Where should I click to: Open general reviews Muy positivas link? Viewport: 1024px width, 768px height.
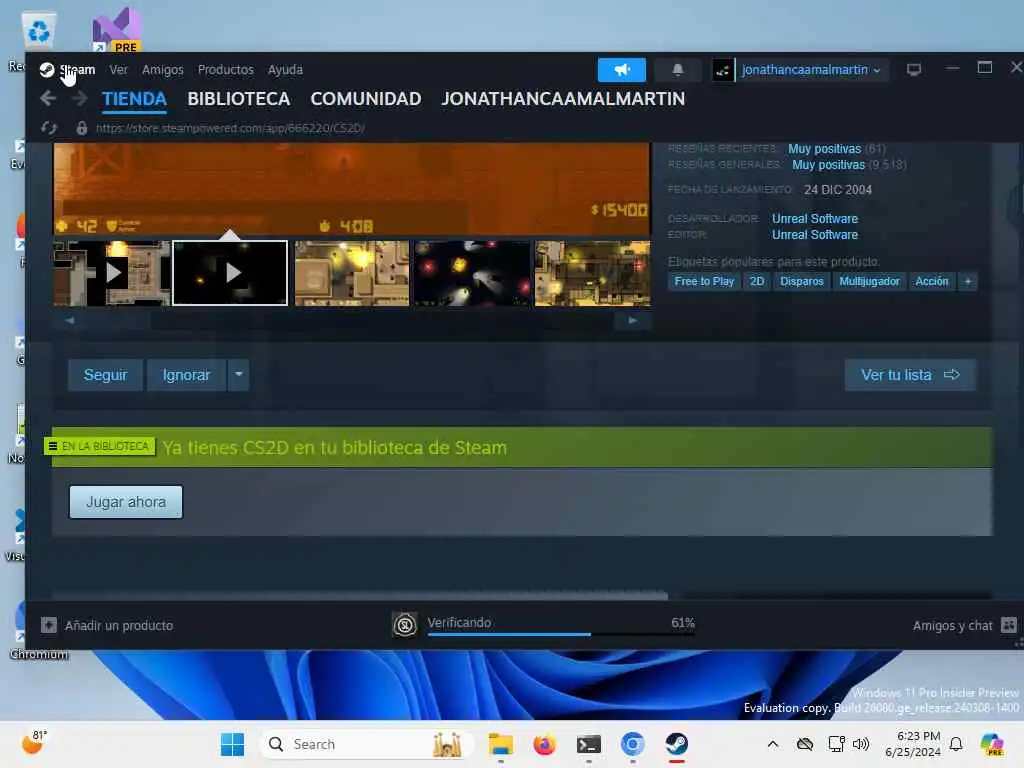point(828,165)
